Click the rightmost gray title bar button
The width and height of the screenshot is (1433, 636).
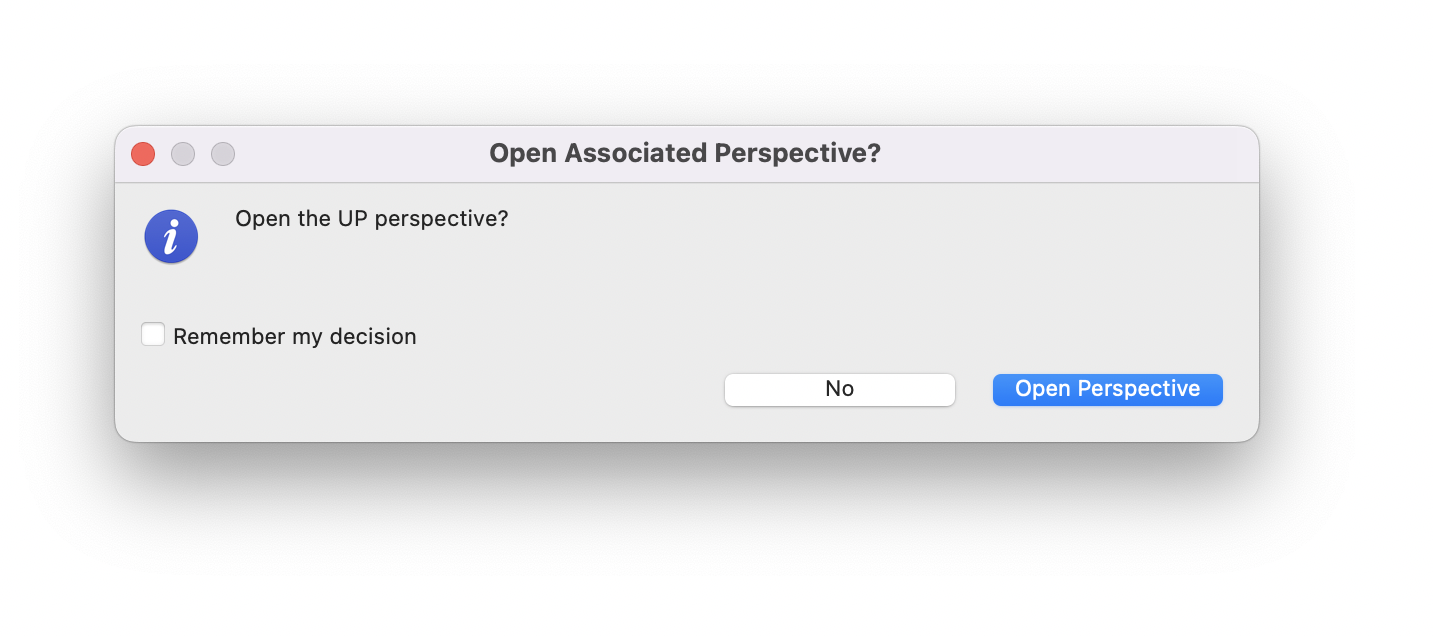[x=223, y=154]
